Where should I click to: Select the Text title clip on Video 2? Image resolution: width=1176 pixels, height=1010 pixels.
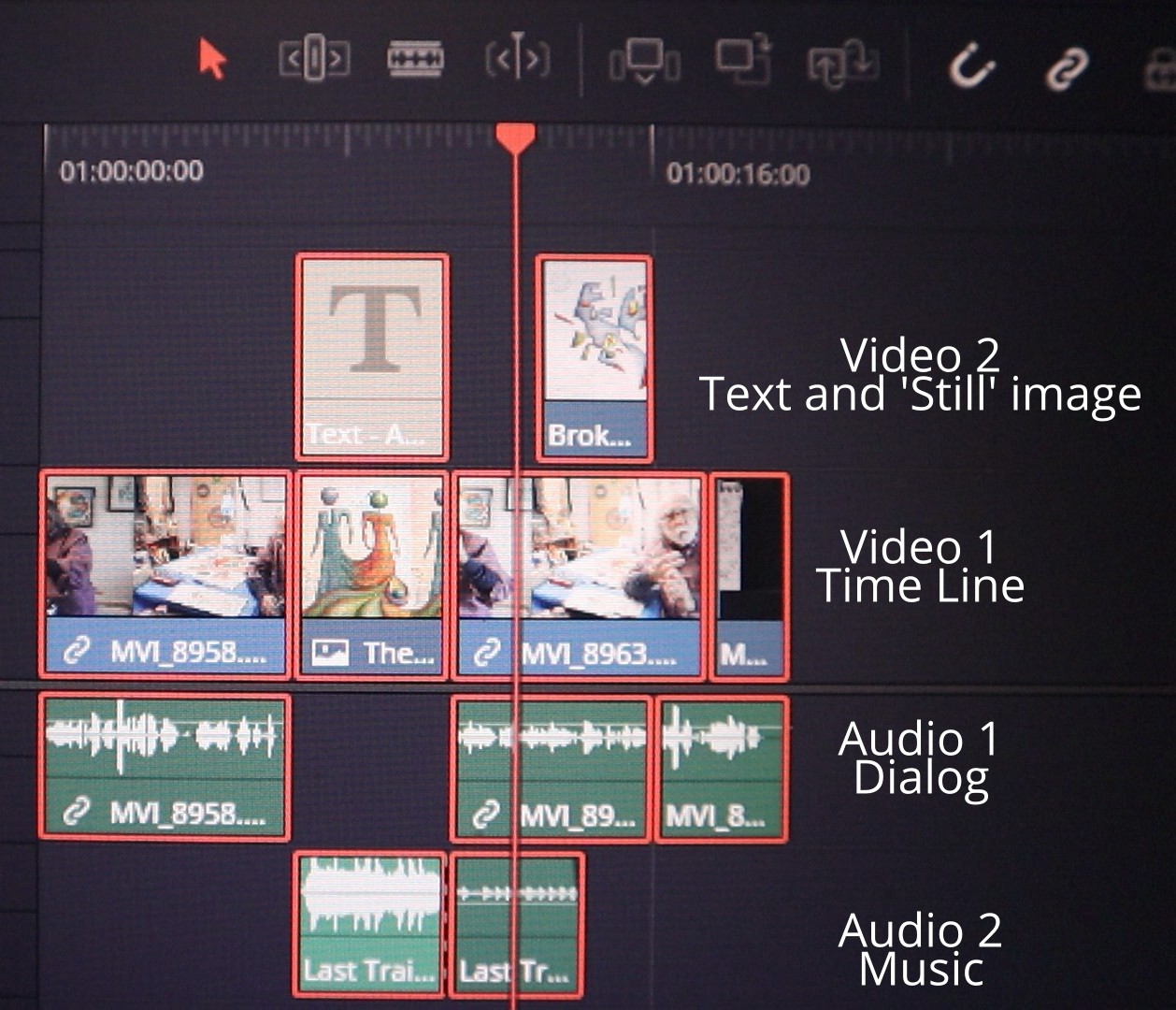[372, 357]
